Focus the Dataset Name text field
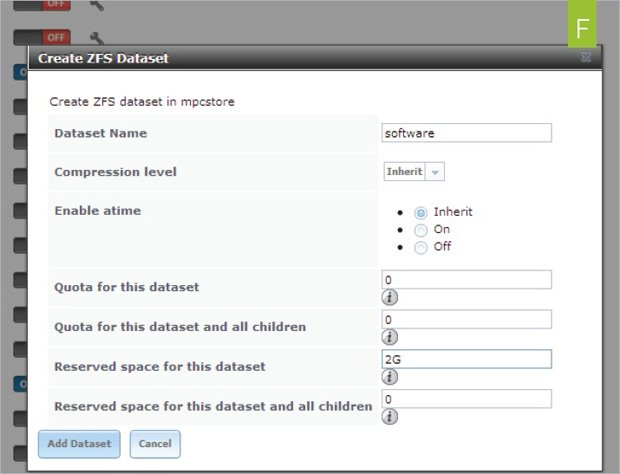The width and height of the screenshot is (620, 474). [x=466, y=133]
